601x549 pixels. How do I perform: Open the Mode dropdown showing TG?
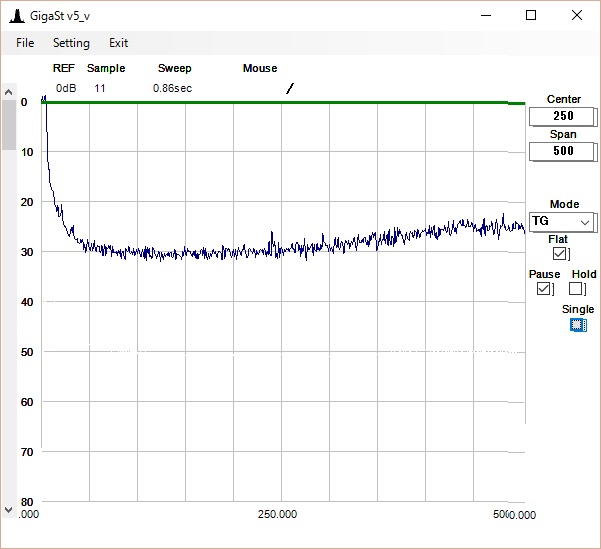click(562, 221)
